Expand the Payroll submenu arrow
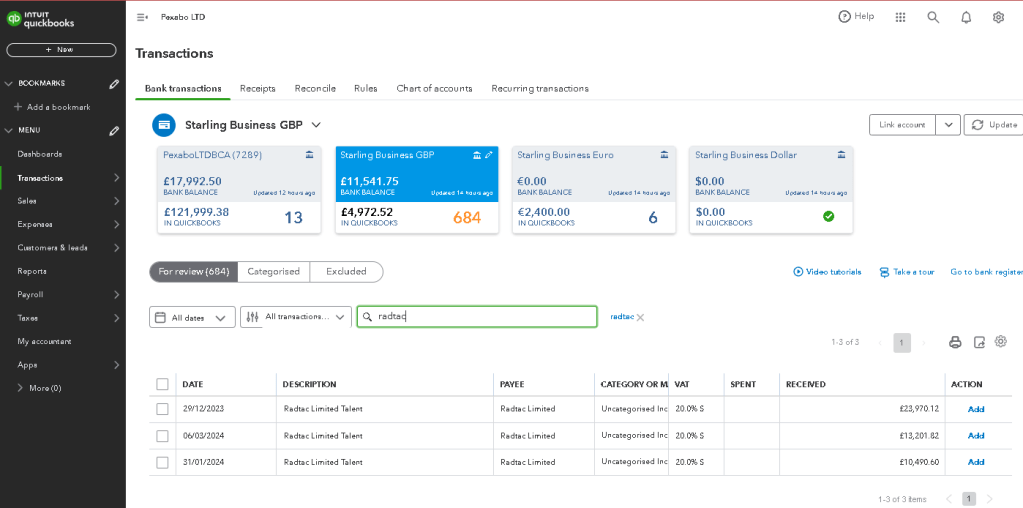 tap(116, 295)
